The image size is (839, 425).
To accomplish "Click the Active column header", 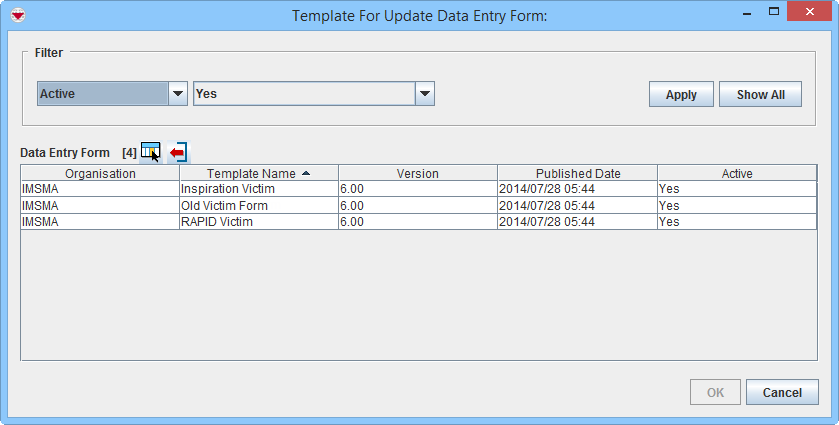I will click(x=737, y=173).
